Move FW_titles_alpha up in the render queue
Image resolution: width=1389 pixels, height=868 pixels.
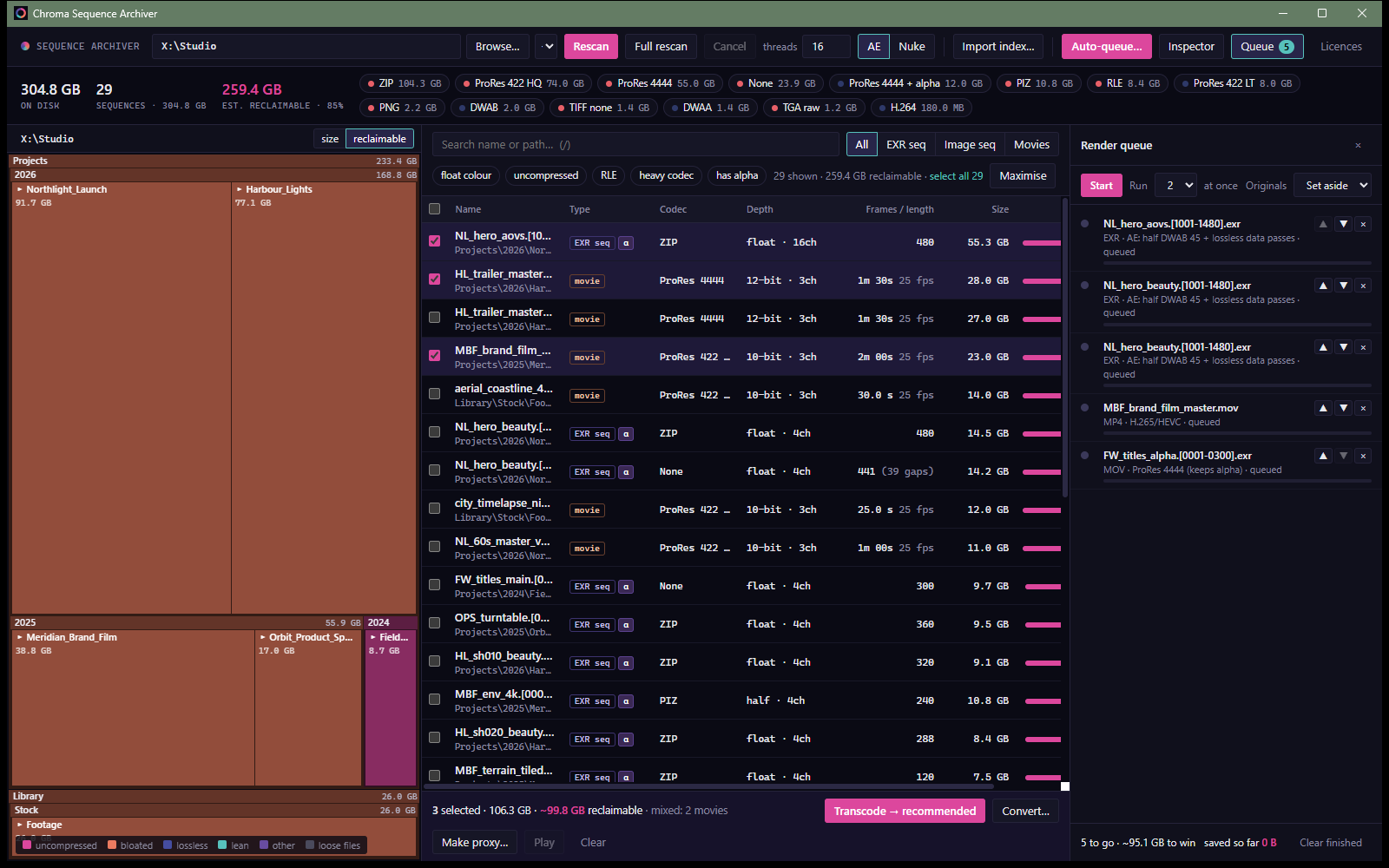[1323, 456]
